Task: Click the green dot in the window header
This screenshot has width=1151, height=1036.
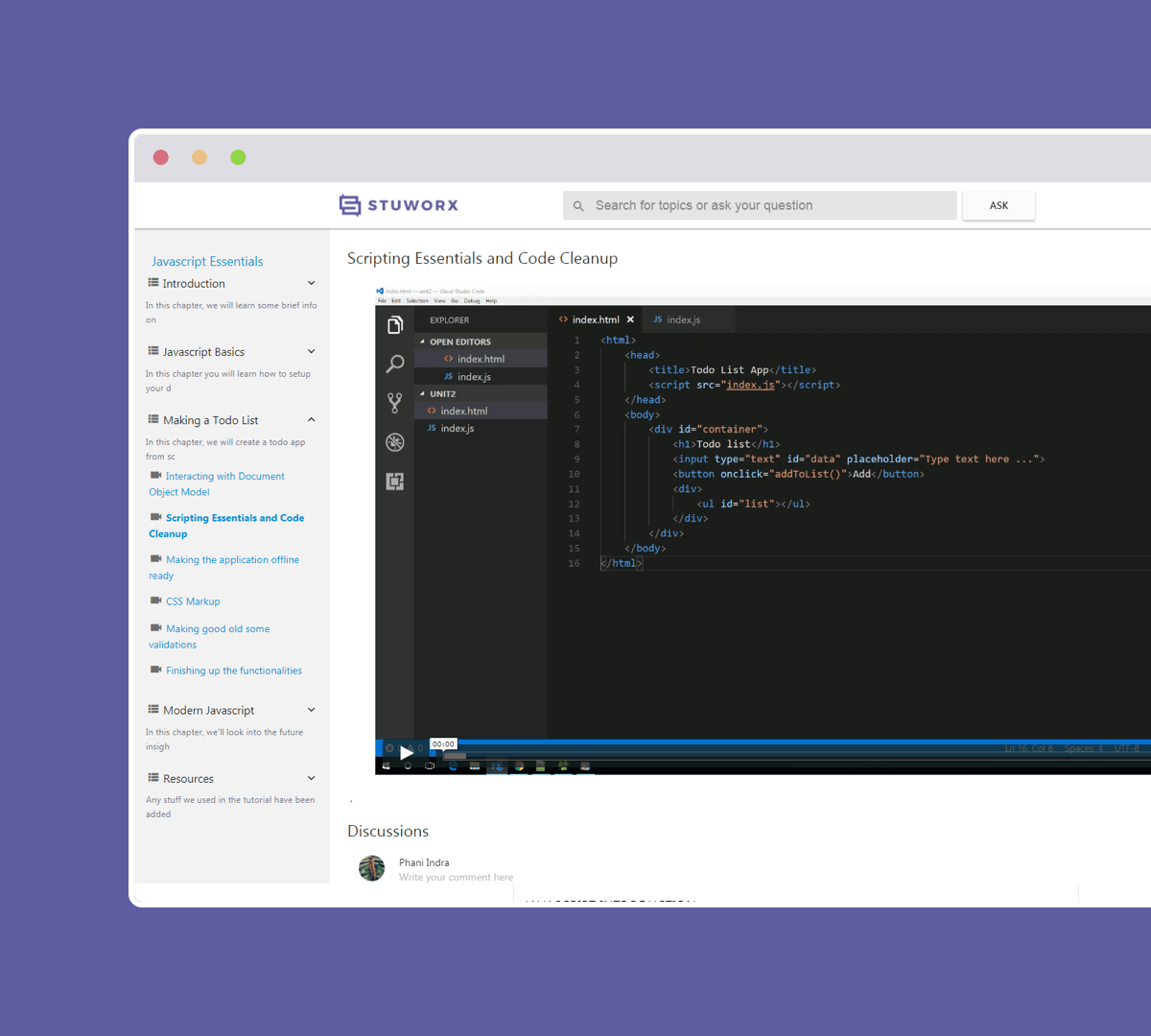Action: [x=238, y=157]
